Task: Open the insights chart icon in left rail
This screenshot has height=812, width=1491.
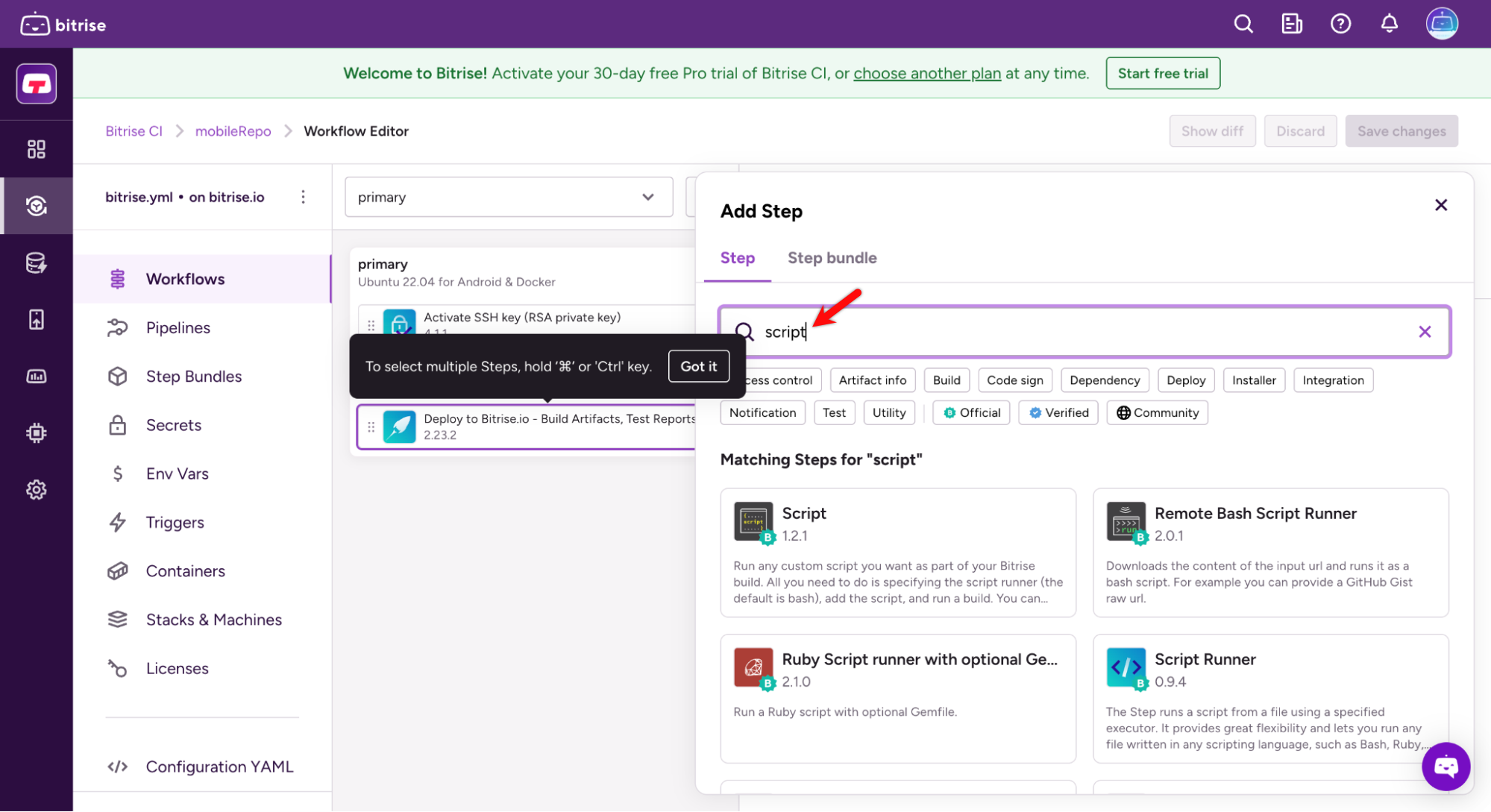Action: point(37,377)
